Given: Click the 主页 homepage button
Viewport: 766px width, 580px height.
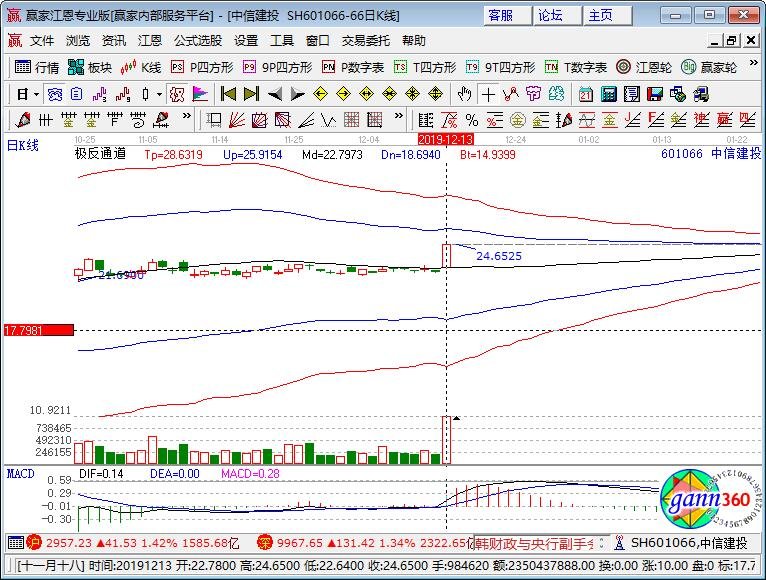Looking at the screenshot, I should pyautogui.click(x=608, y=15).
